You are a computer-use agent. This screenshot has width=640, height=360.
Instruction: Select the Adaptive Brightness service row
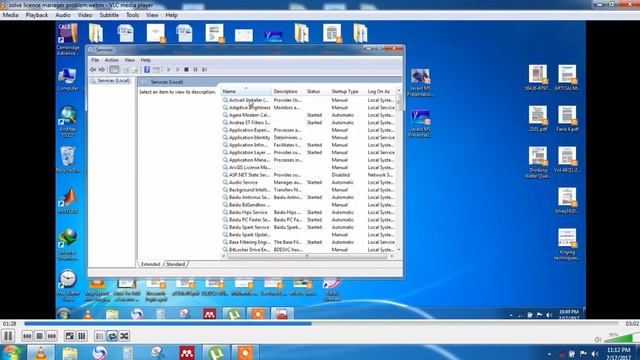click(309, 108)
